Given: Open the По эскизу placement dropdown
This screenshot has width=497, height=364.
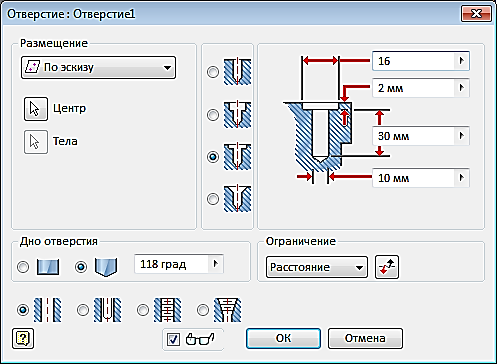Looking at the screenshot, I should pyautogui.click(x=98, y=68).
